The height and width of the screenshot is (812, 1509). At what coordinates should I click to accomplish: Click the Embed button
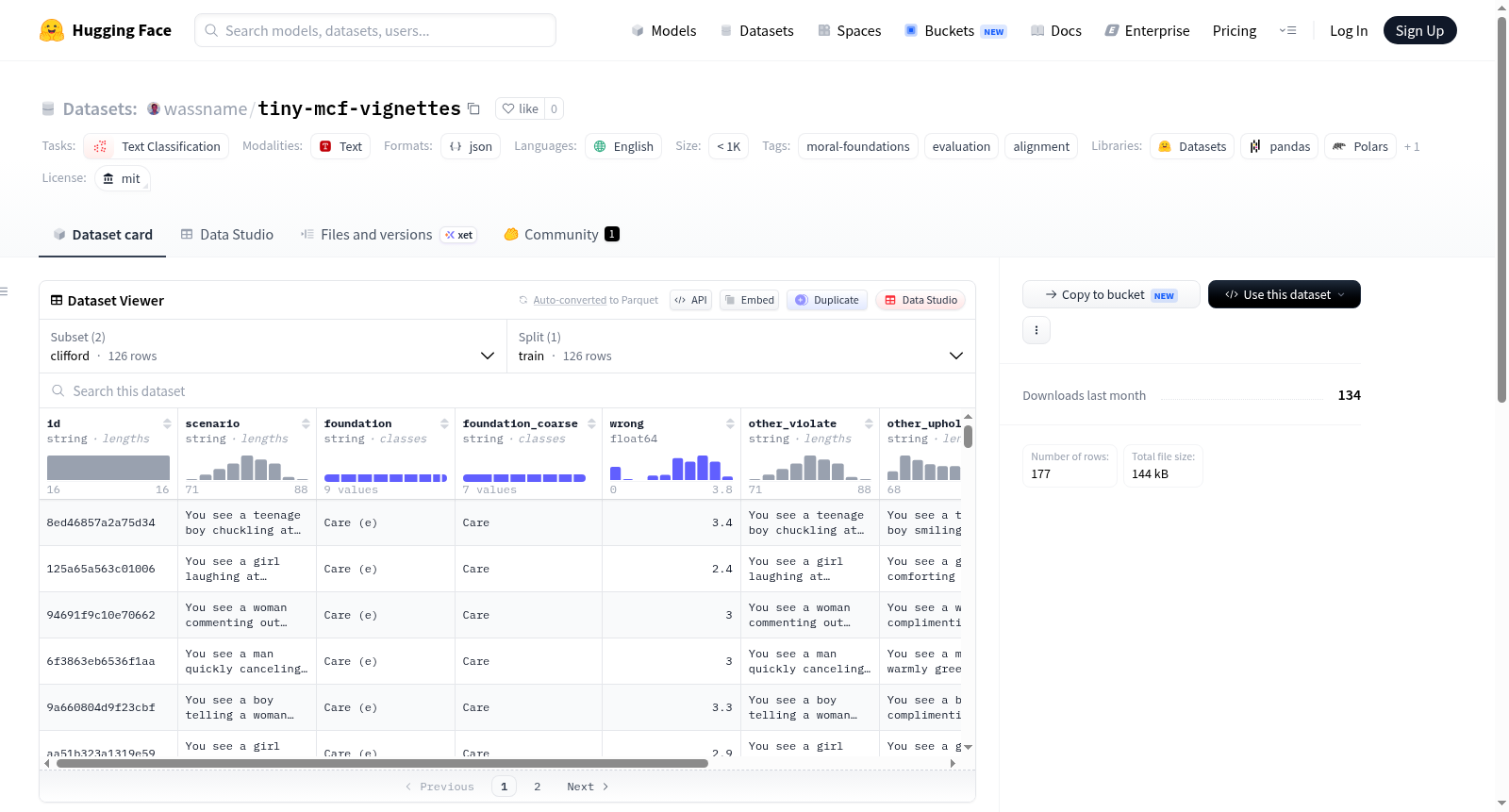[x=748, y=300]
